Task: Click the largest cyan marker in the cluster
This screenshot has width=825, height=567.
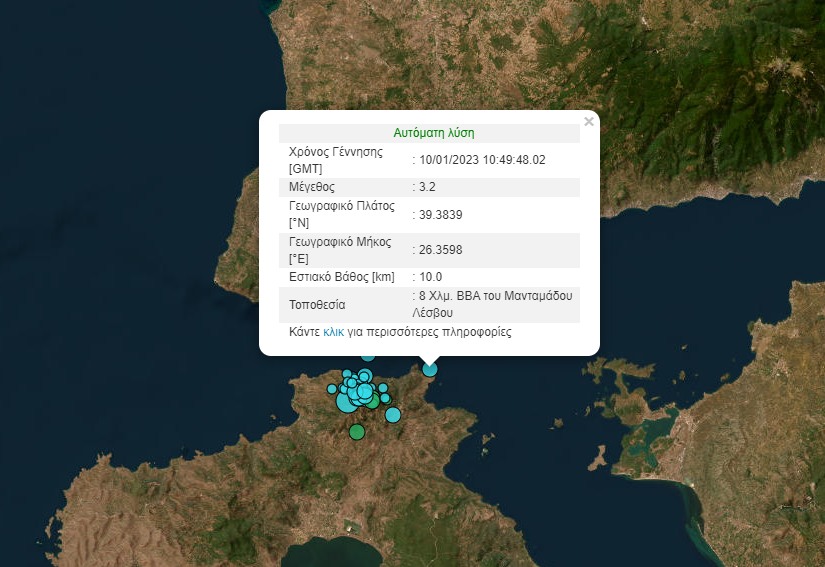Action: [345, 402]
